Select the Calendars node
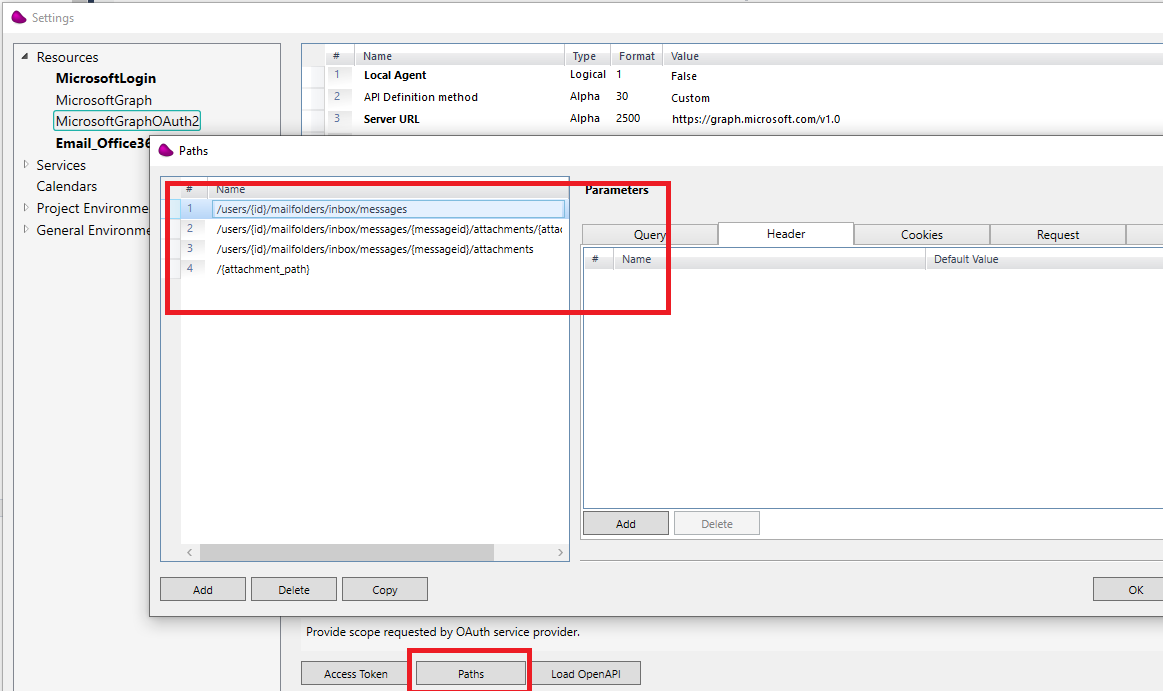The image size is (1163, 691). coord(66,186)
